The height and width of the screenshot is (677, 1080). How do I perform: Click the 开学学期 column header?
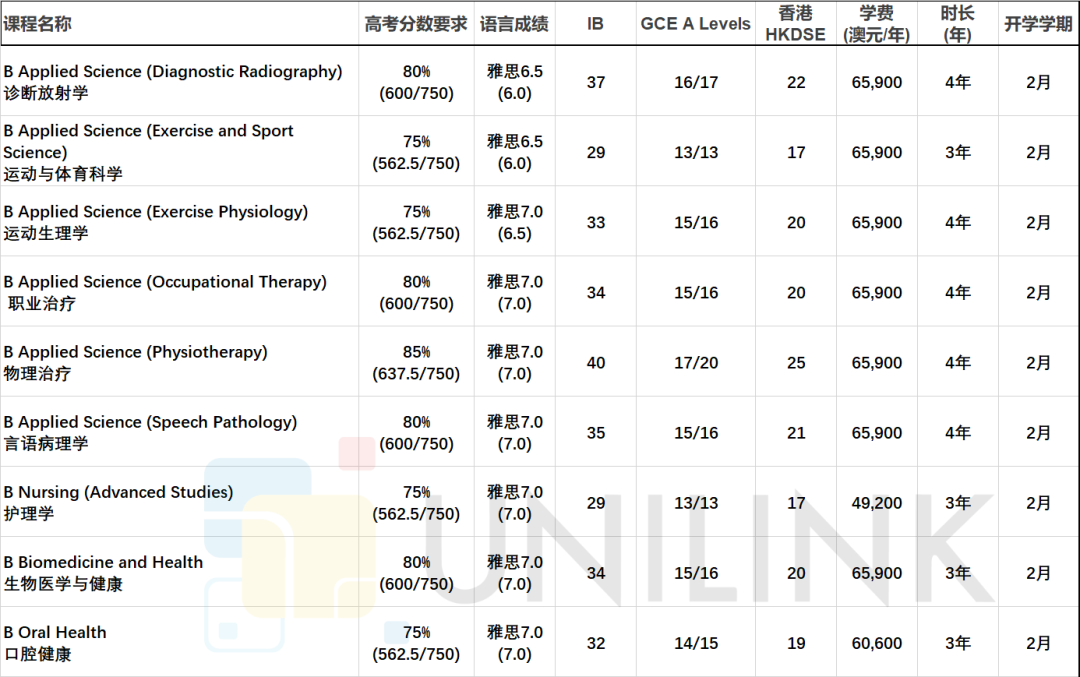tap(1039, 24)
